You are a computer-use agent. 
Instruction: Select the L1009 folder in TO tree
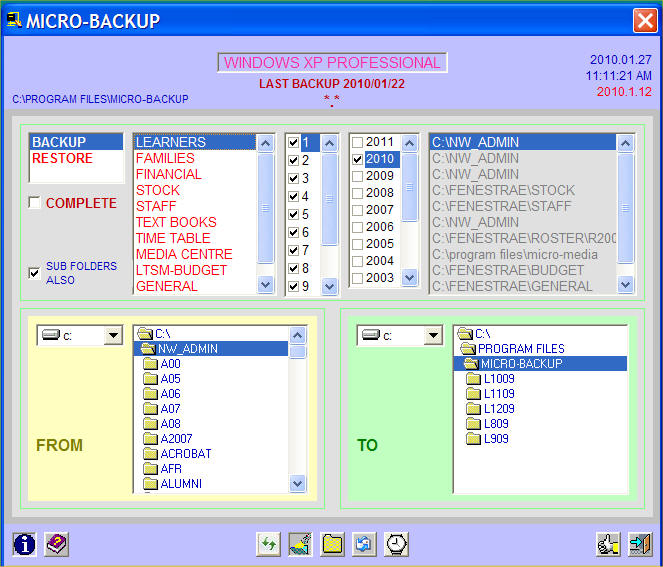pos(499,379)
